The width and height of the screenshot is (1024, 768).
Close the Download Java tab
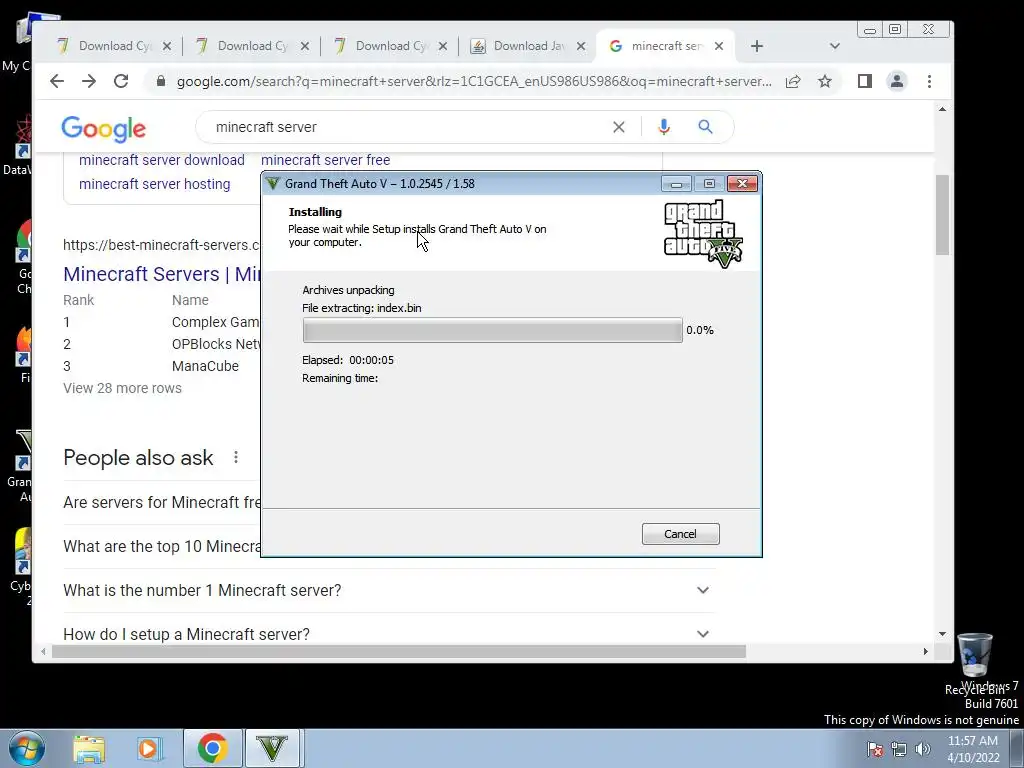[581, 46]
